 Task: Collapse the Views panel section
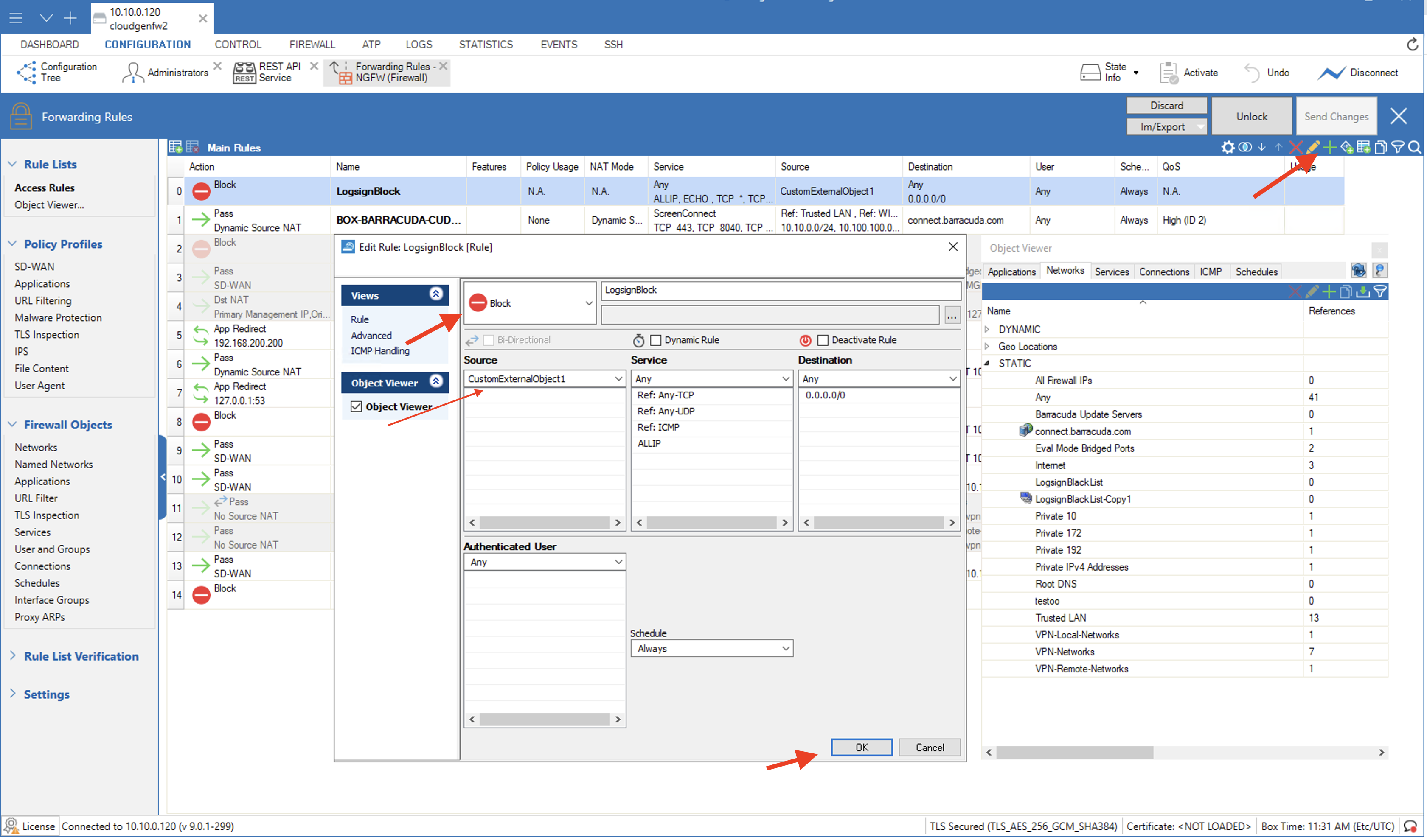tap(436, 294)
